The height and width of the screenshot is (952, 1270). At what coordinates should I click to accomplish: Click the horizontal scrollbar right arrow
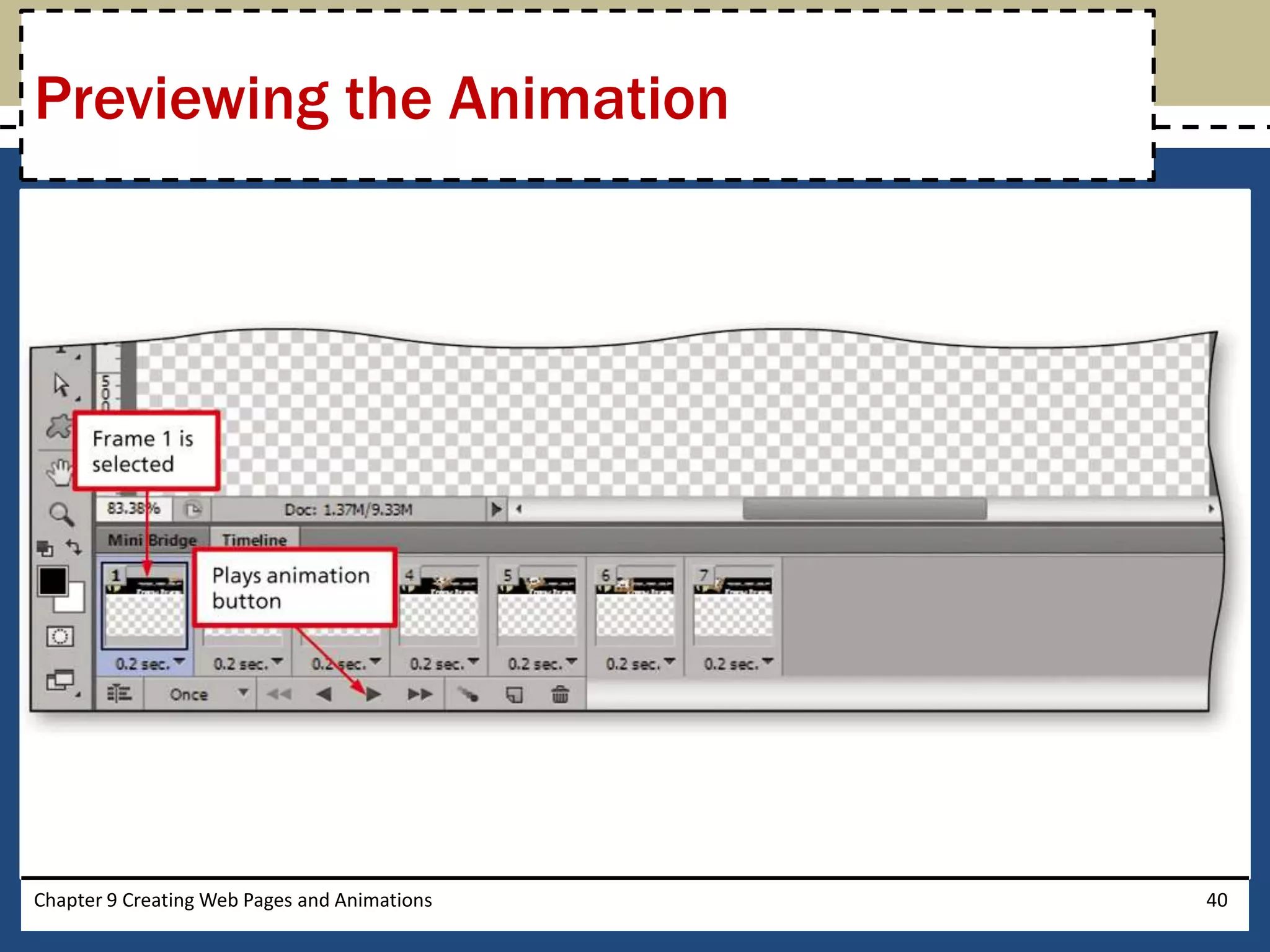[x=1210, y=509]
